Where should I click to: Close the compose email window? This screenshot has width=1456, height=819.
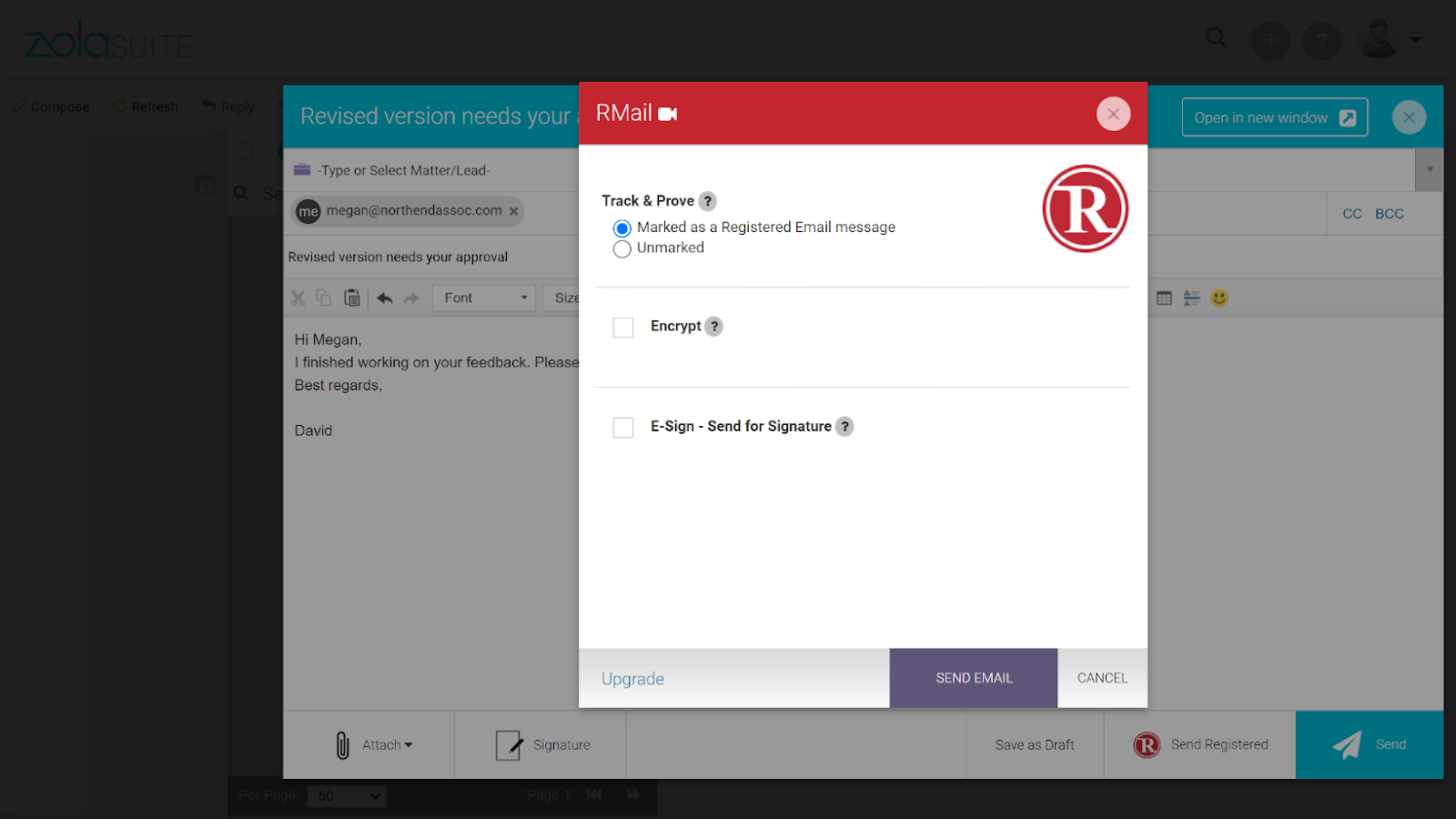pyautogui.click(x=1409, y=117)
